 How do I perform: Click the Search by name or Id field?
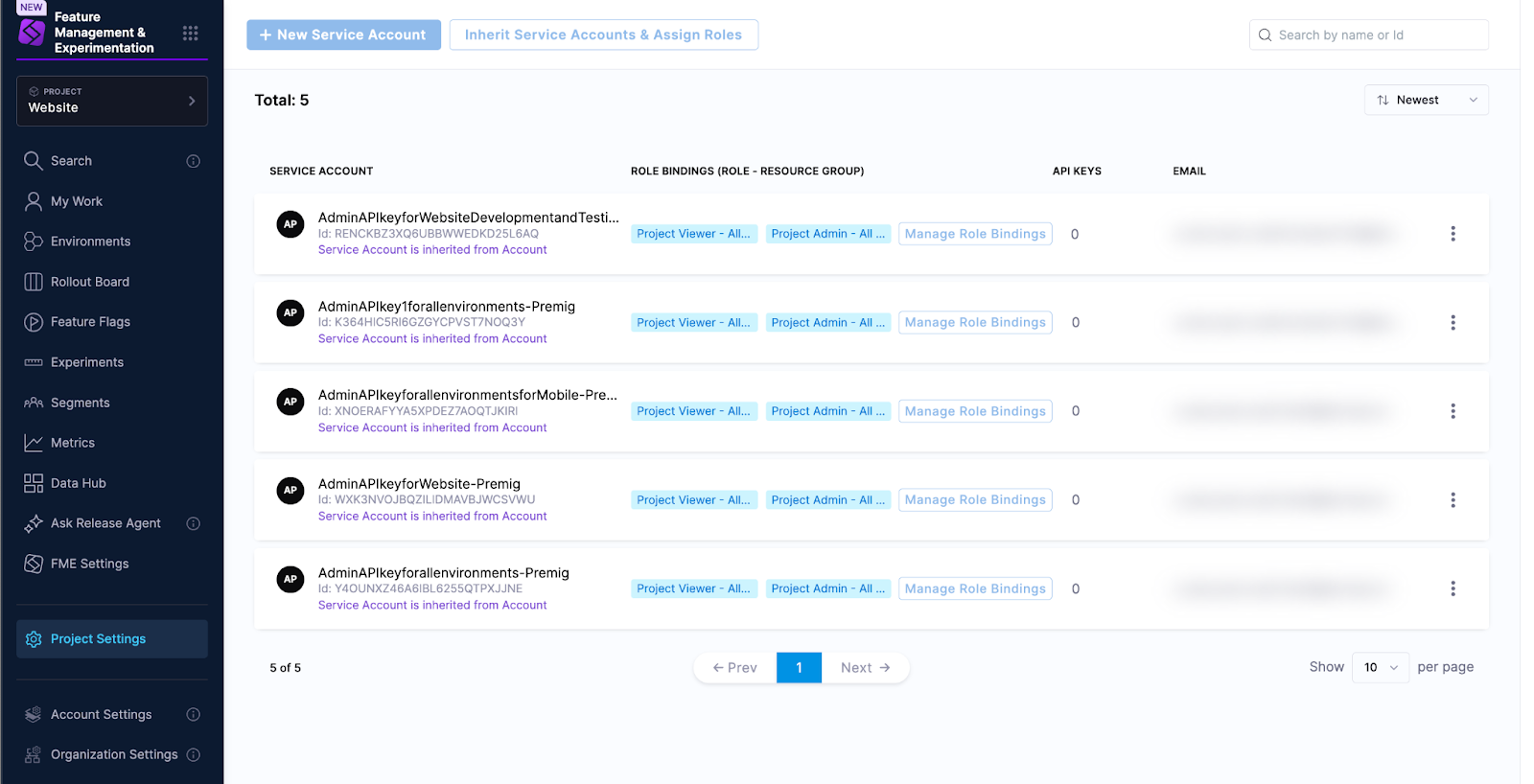[1377, 35]
